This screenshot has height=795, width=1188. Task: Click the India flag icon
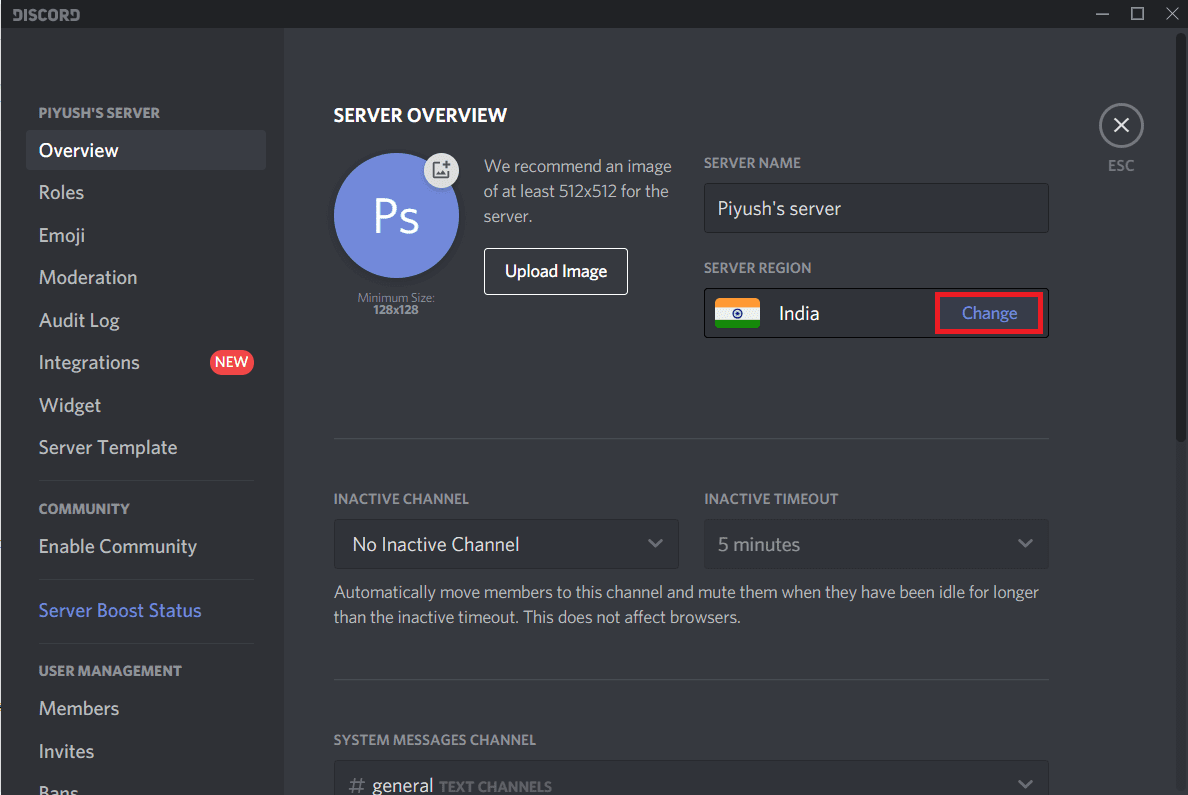coord(737,314)
